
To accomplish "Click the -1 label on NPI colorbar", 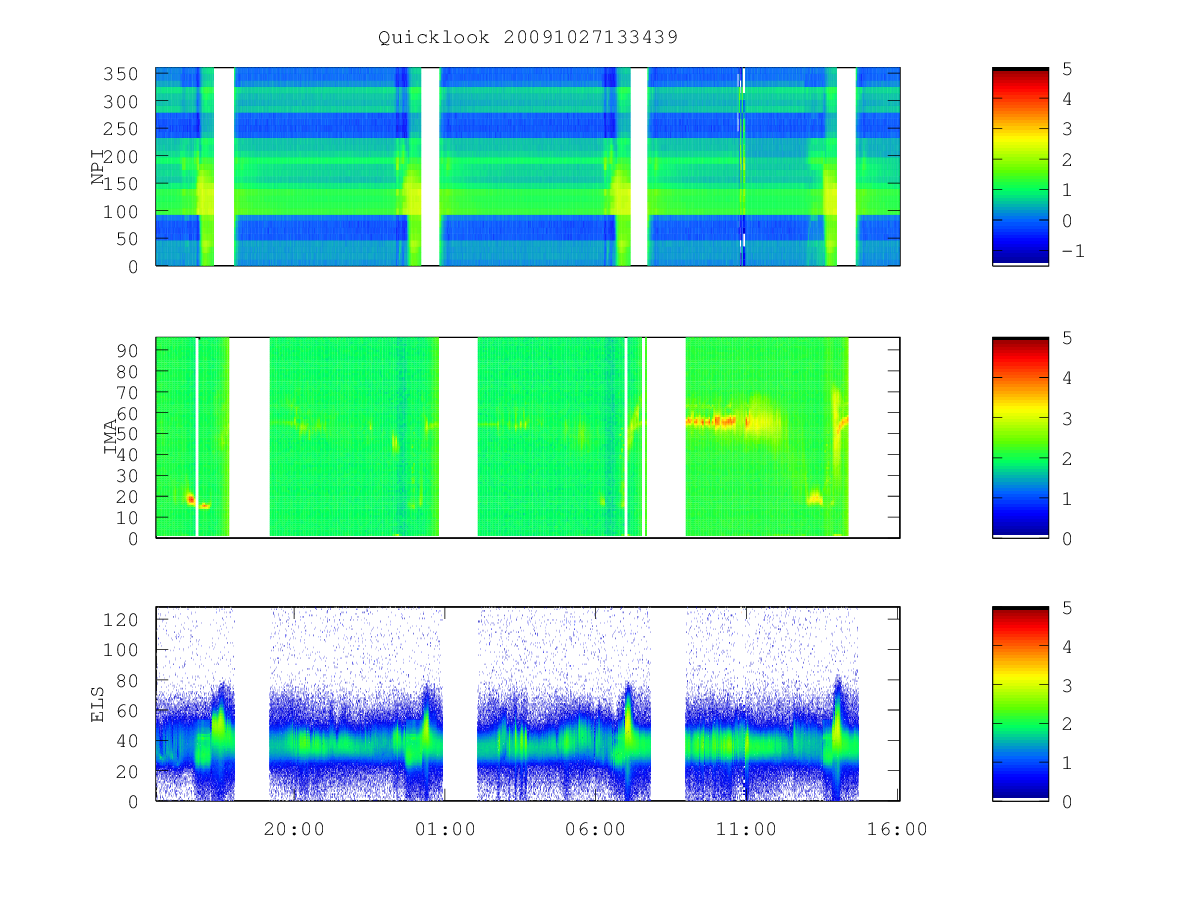I will coord(1072,251).
